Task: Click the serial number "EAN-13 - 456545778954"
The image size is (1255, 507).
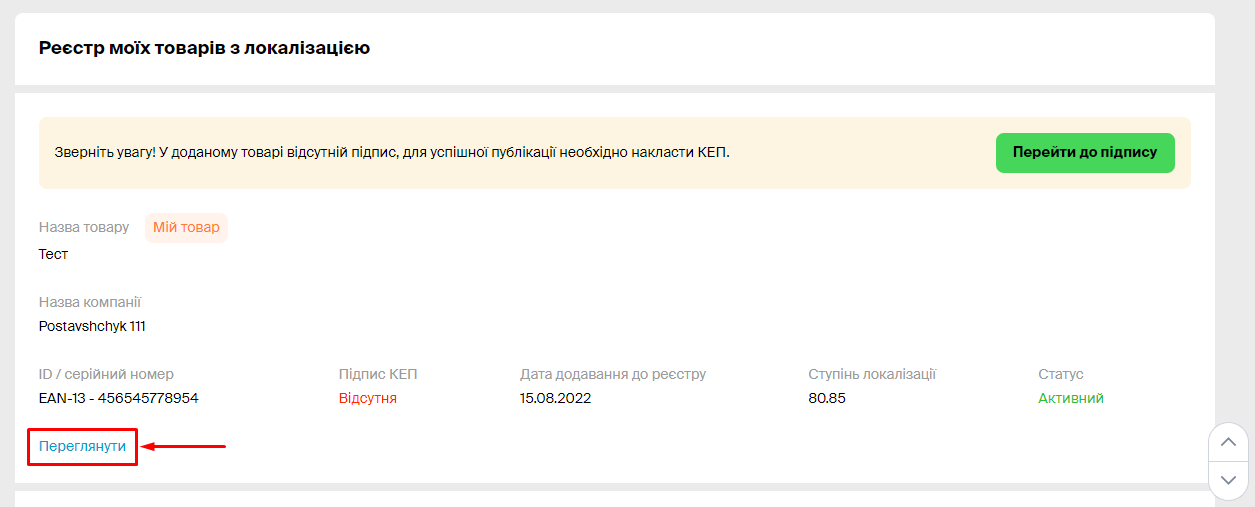Action: 119,398
